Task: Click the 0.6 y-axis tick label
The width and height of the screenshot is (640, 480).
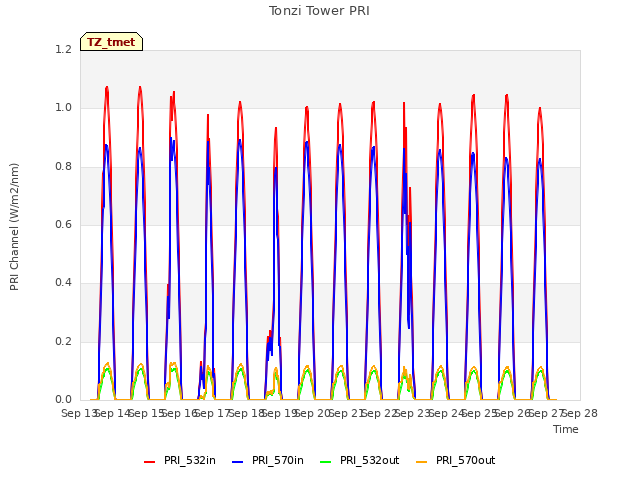Action: click(x=63, y=224)
